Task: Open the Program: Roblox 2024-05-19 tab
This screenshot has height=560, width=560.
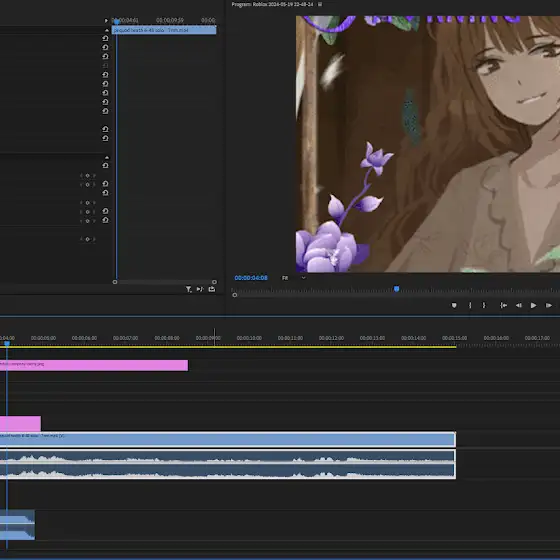Action: (272, 4)
